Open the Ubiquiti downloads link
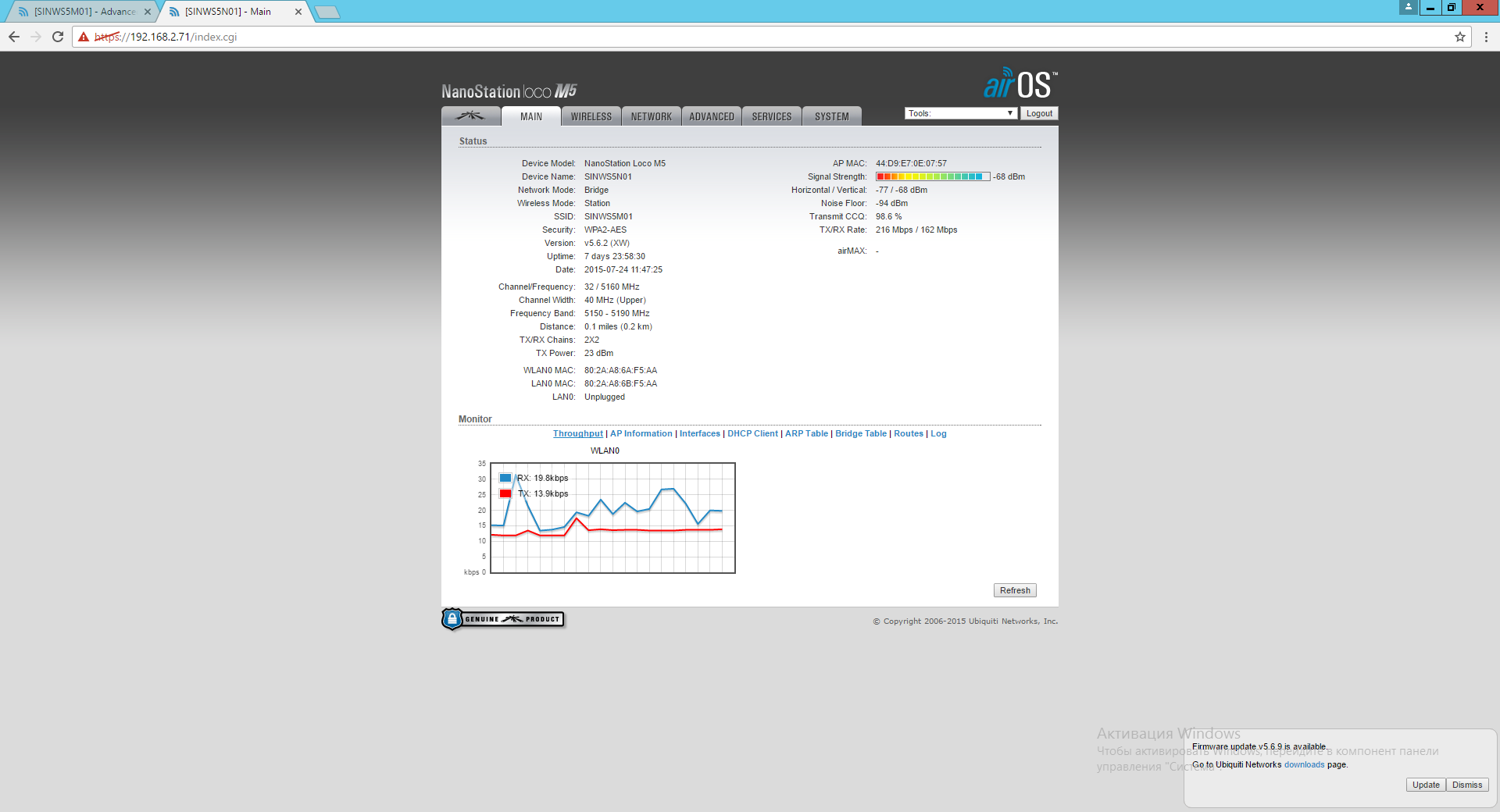Screen dimensions: 1500x812 [x=1304, y=764]
